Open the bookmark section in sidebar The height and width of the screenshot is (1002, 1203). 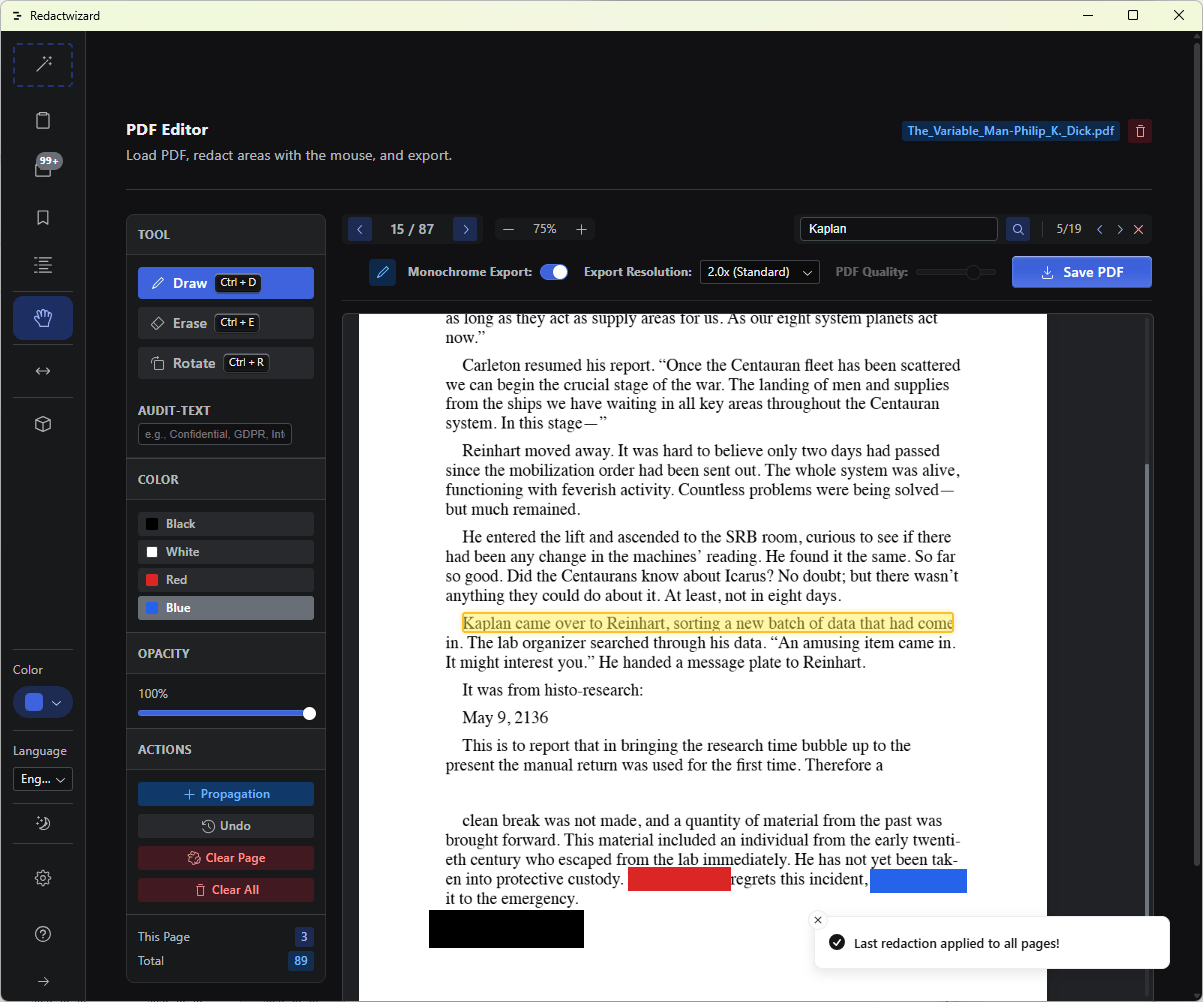click(43, 217)
